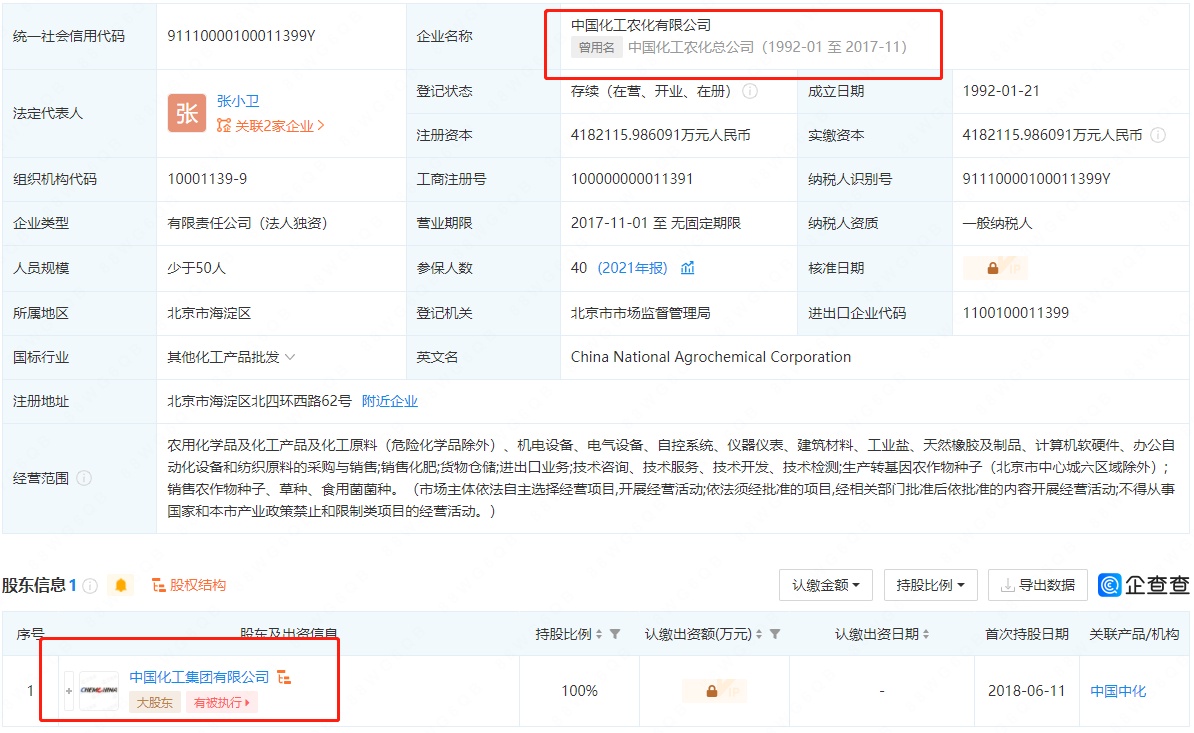The height and width of the screenshot is (733, 1194).
Task: Click the registered capital 4182115.986091万元人民币 under 注册资本
Action: (x=661, y=135)
